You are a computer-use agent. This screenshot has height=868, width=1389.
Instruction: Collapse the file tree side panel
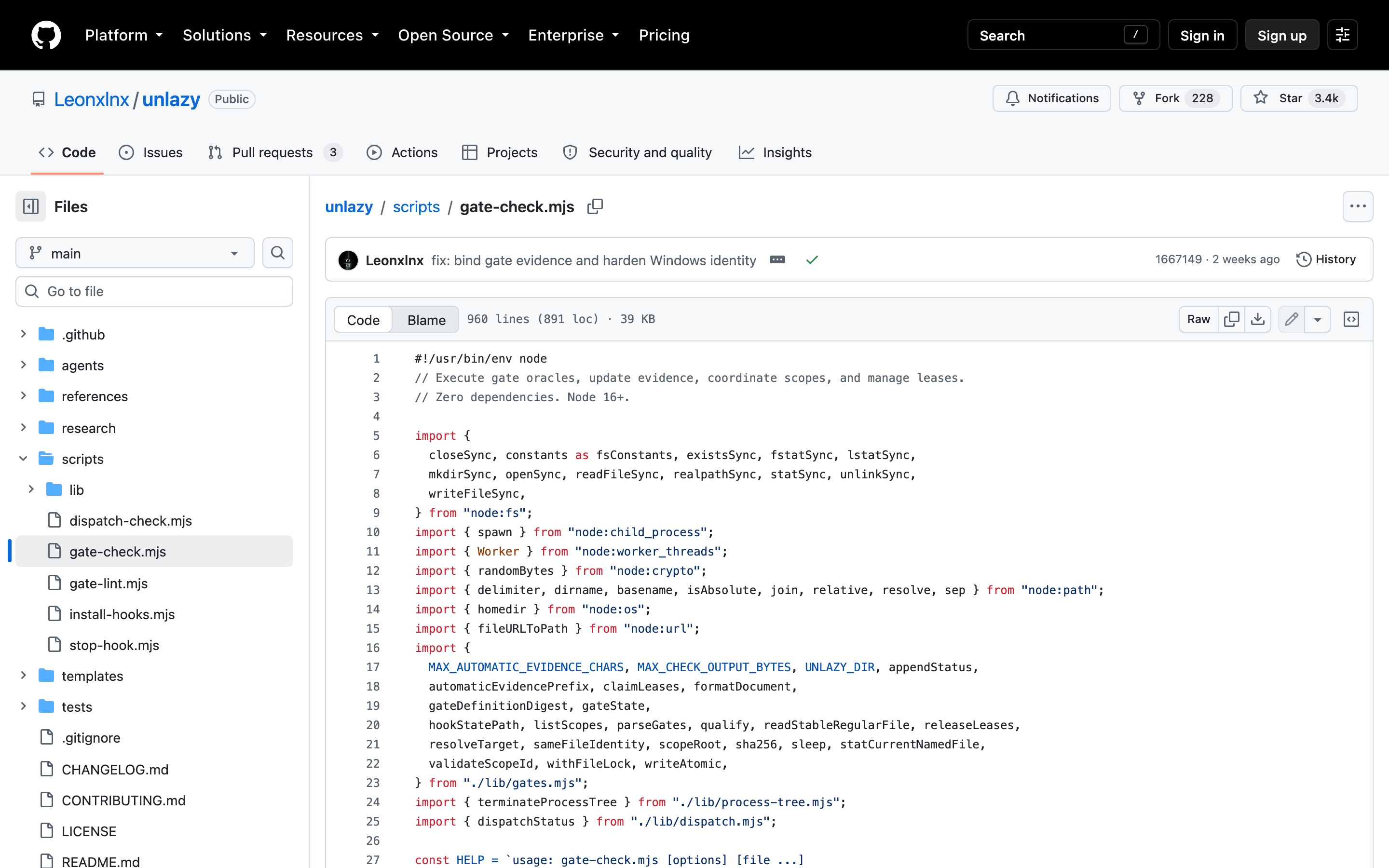[x=31, y=207]
